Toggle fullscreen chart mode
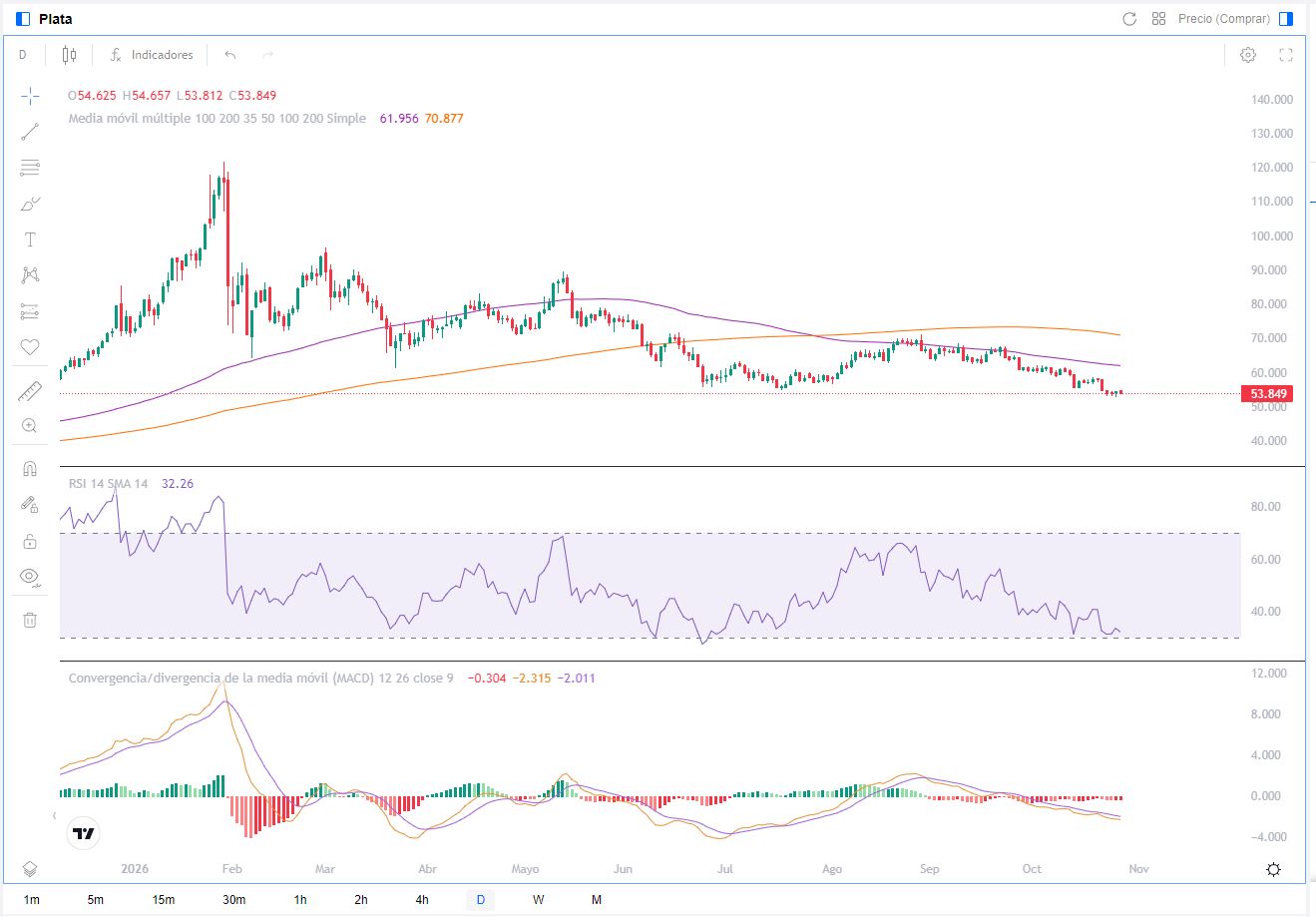 pos(1286,55)
